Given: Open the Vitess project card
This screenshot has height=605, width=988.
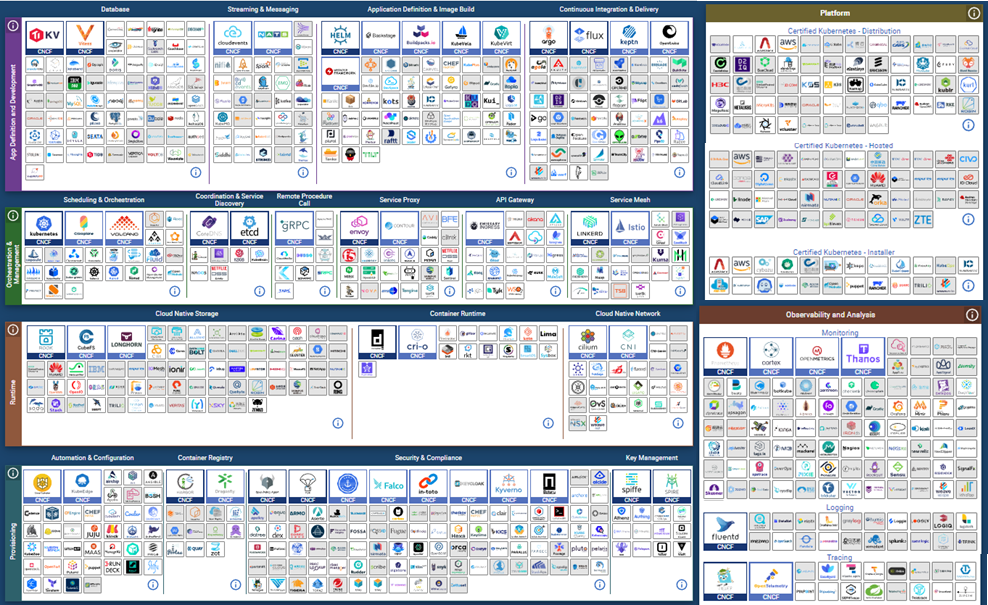Looking at the screenshot, I should [x=85, y=38].
